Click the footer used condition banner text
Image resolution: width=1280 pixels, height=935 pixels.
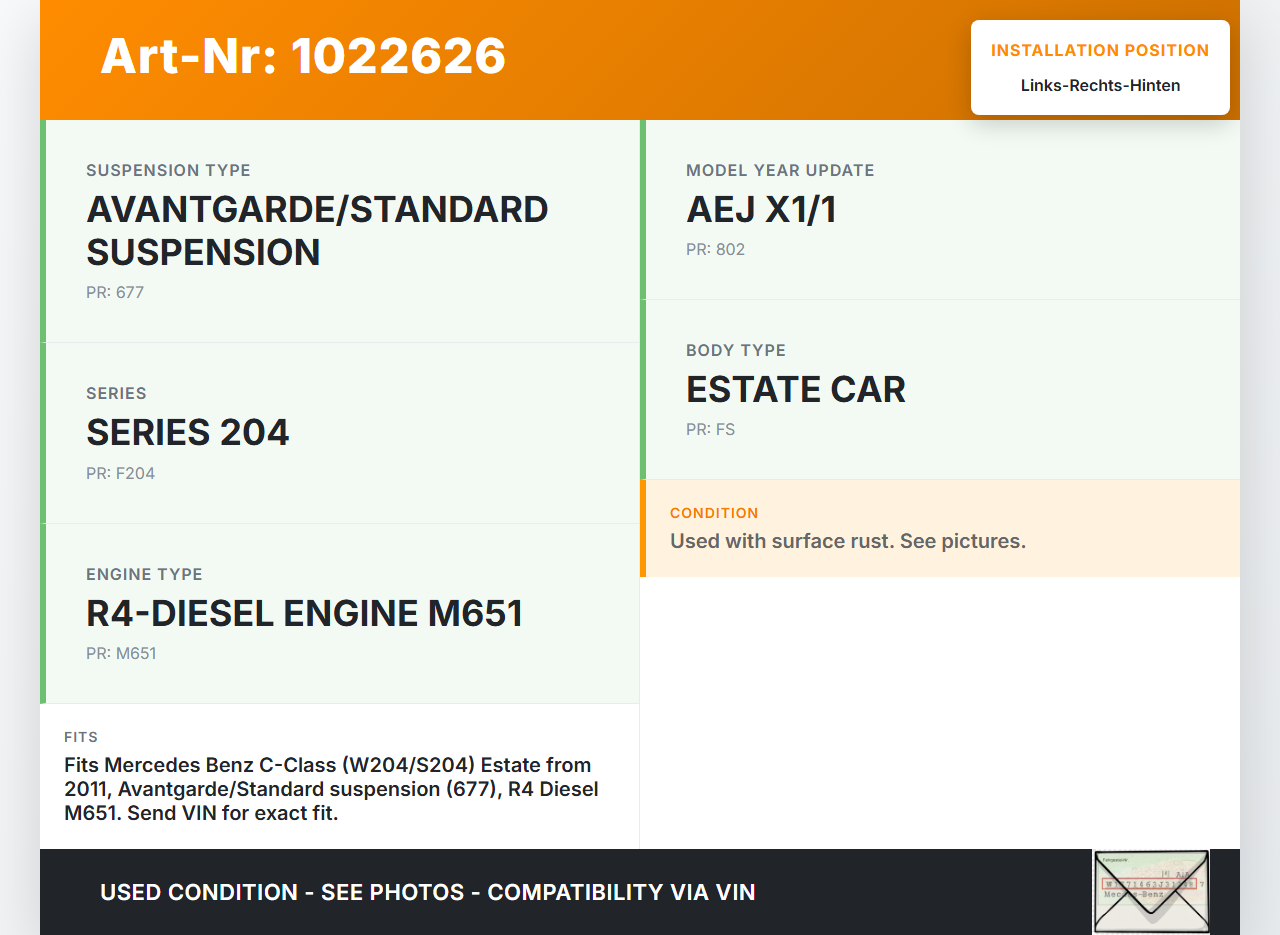tap(427, 892)
